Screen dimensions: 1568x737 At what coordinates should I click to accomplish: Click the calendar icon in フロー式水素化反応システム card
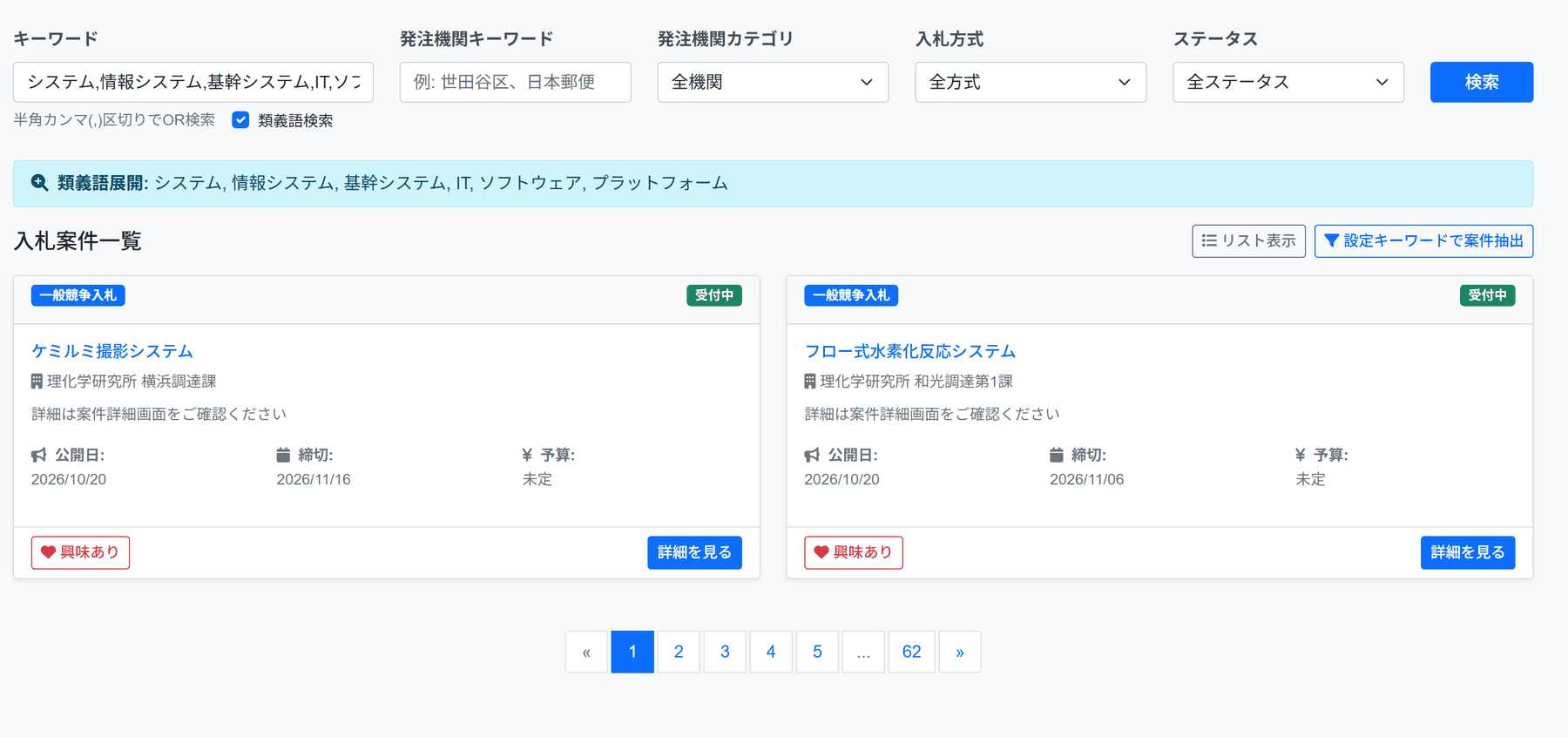pyautogui.click(x=1057, y=455)
